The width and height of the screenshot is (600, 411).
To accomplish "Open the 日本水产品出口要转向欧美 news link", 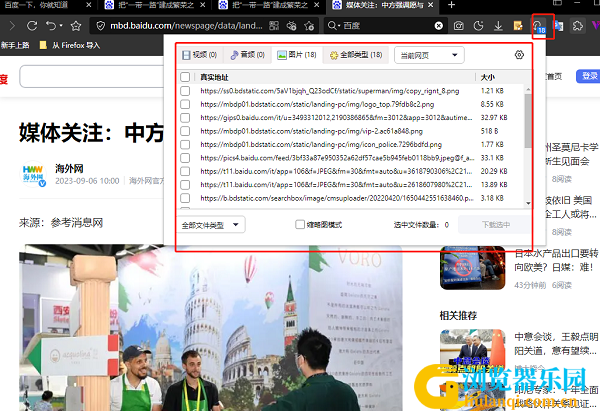I will pyautogui.click(x=556, y=260).
